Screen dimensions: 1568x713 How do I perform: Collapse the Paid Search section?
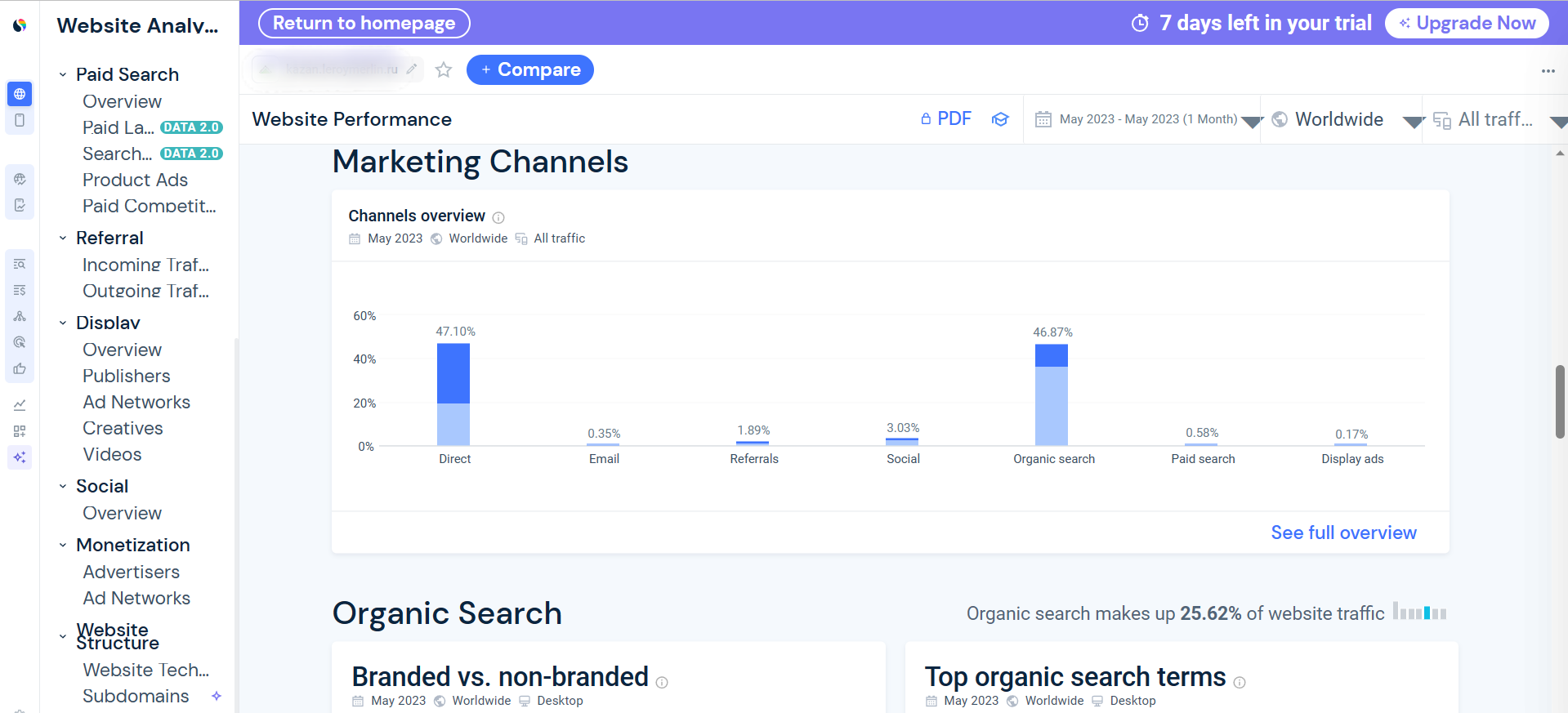[63, 74]
